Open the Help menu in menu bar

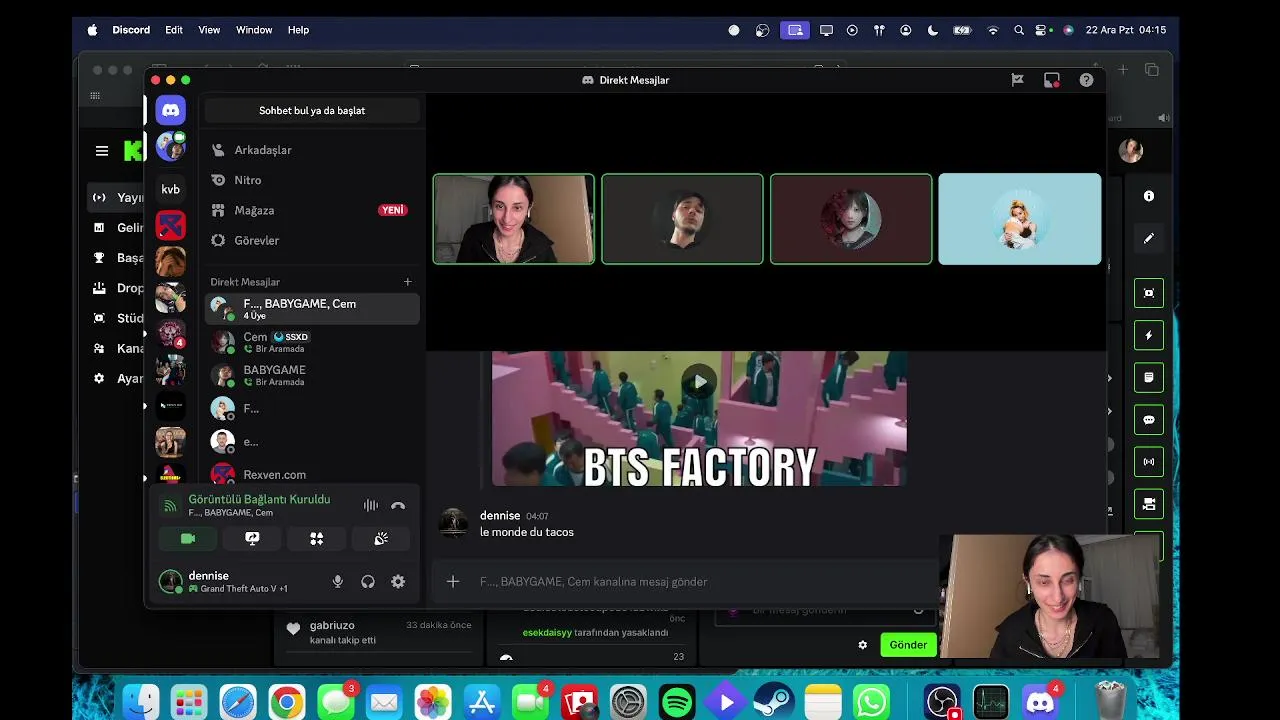(298, 30)
